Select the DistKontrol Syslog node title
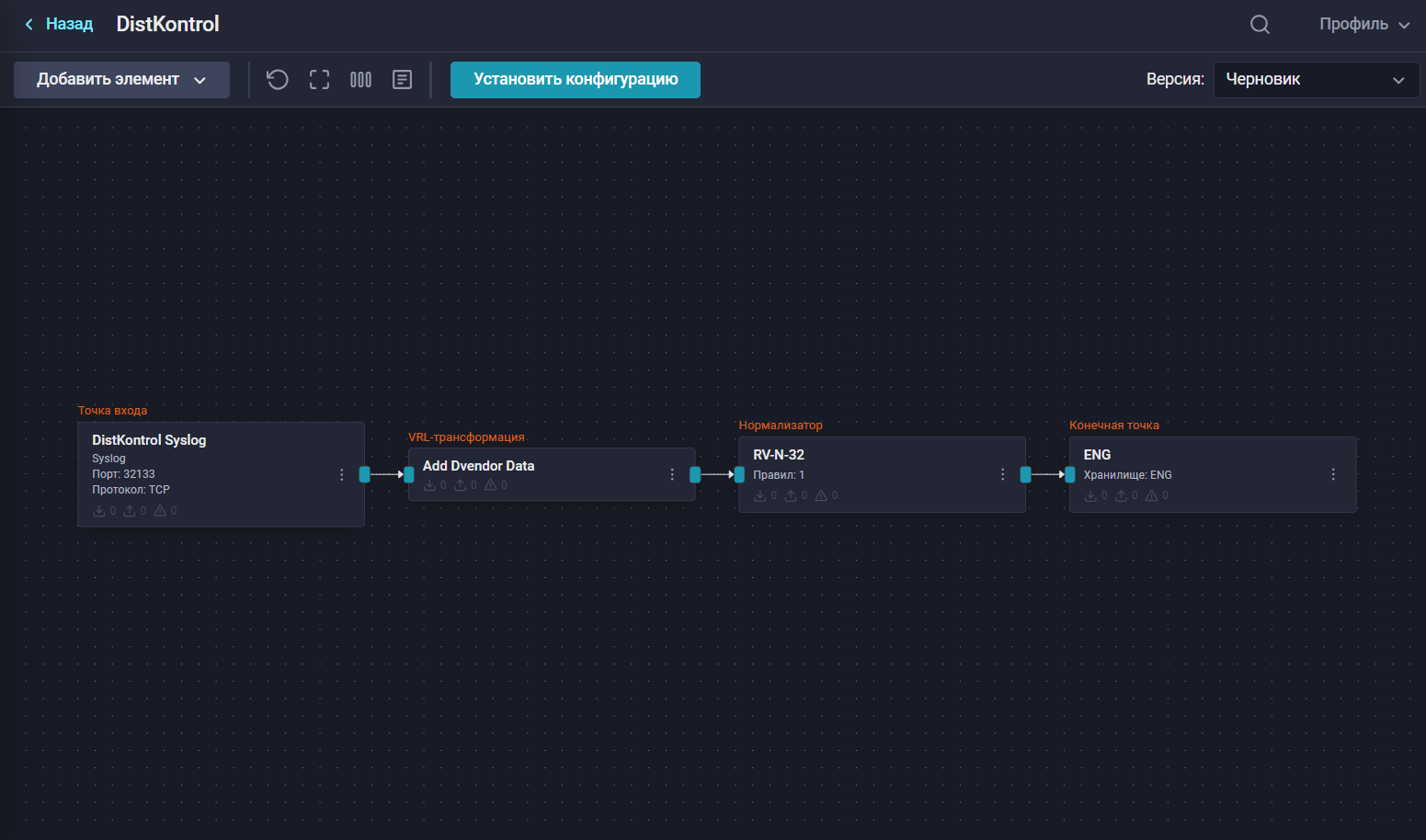1426x840 pixels. click(149, 440)
